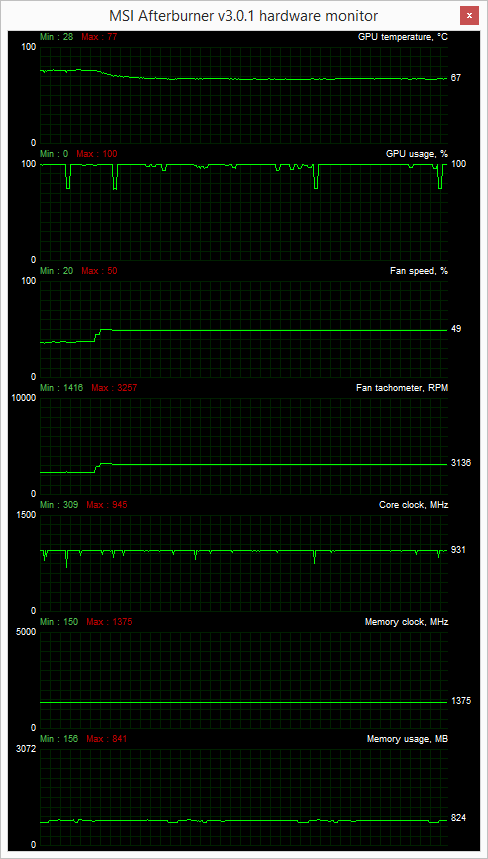Click 'Min : 156' in memory usage graph
Viewport: 488px width, 859px height.
point(59,739)
